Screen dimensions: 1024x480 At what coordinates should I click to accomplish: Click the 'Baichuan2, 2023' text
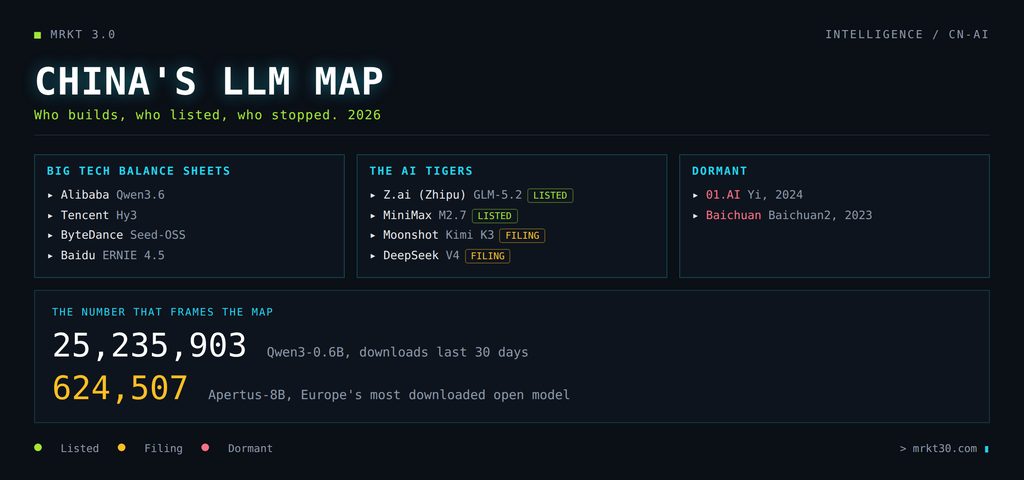[x=820, y=215]
